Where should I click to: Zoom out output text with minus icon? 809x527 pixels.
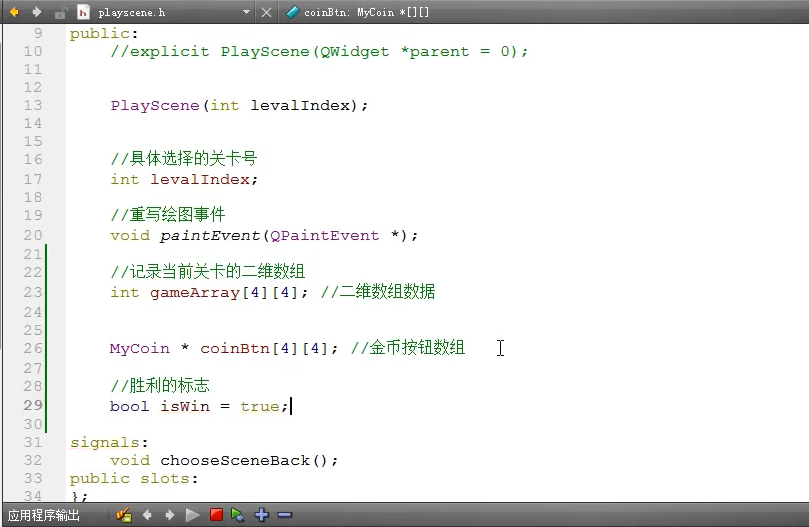[285, 515]
